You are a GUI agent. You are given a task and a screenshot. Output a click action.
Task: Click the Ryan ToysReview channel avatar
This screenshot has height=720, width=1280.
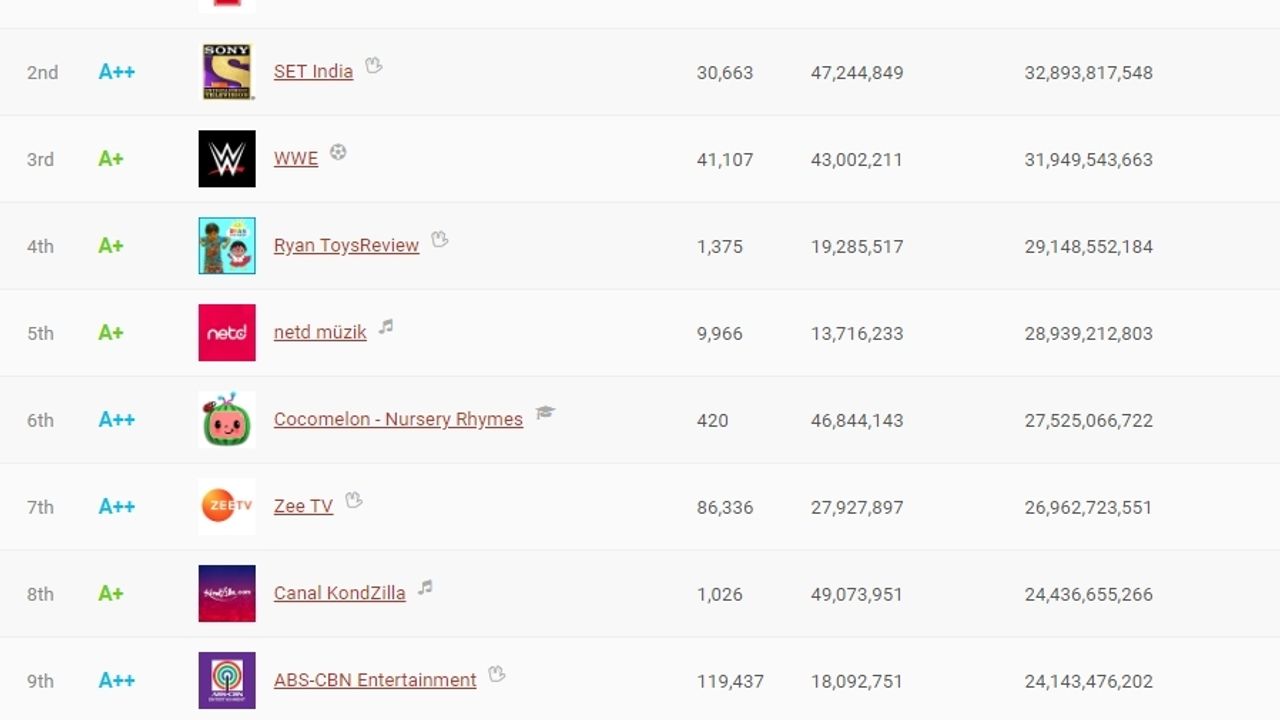pyautogui.click(x=226, y=245)
